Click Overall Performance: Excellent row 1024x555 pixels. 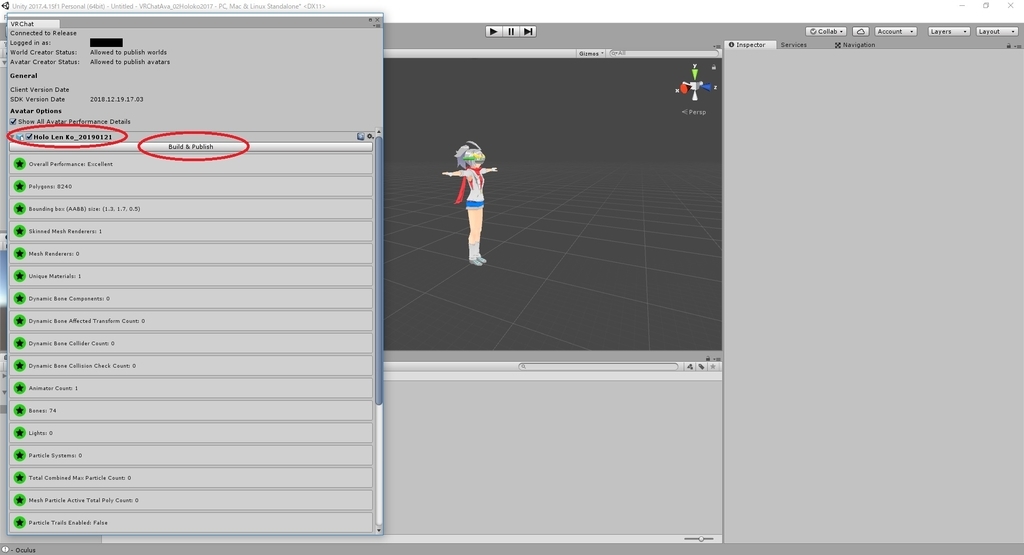click(191, 164)
